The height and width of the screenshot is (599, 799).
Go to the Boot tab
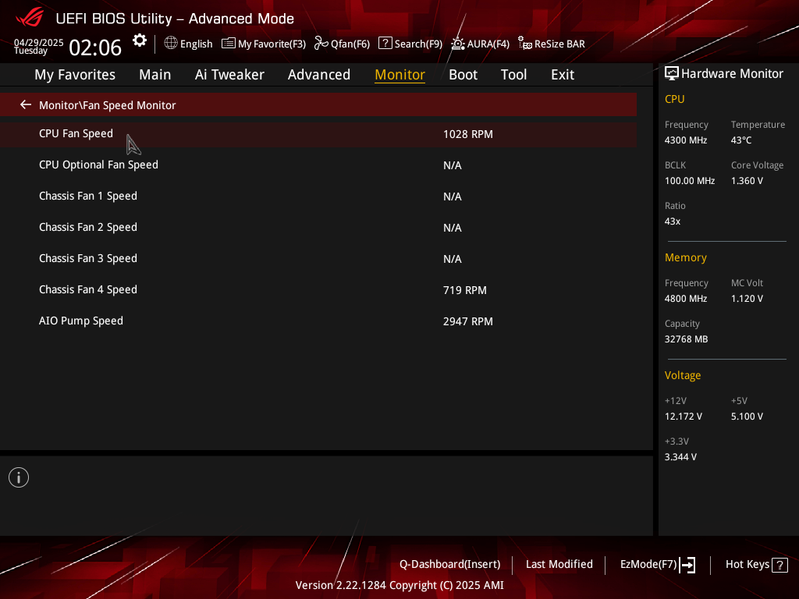point(463,75)
